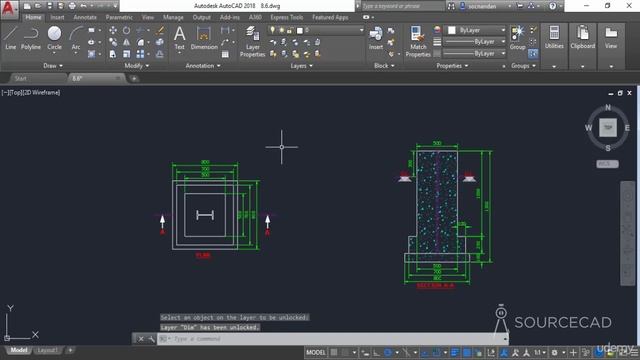
Task: Switch to the Parametric ribbon tab
Action: pos(119,17)
